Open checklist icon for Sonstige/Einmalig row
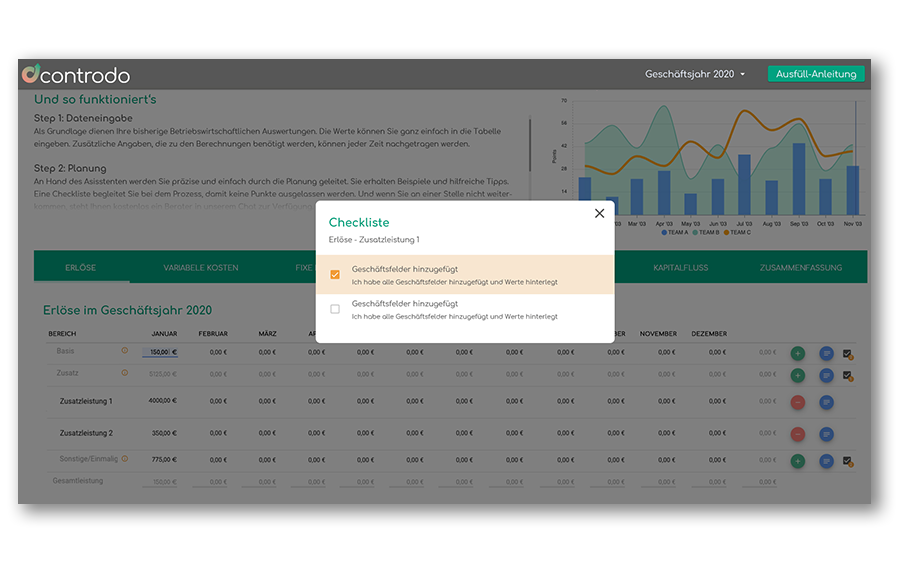The height and width of the screenshot is (566, 900). point(848,461)
